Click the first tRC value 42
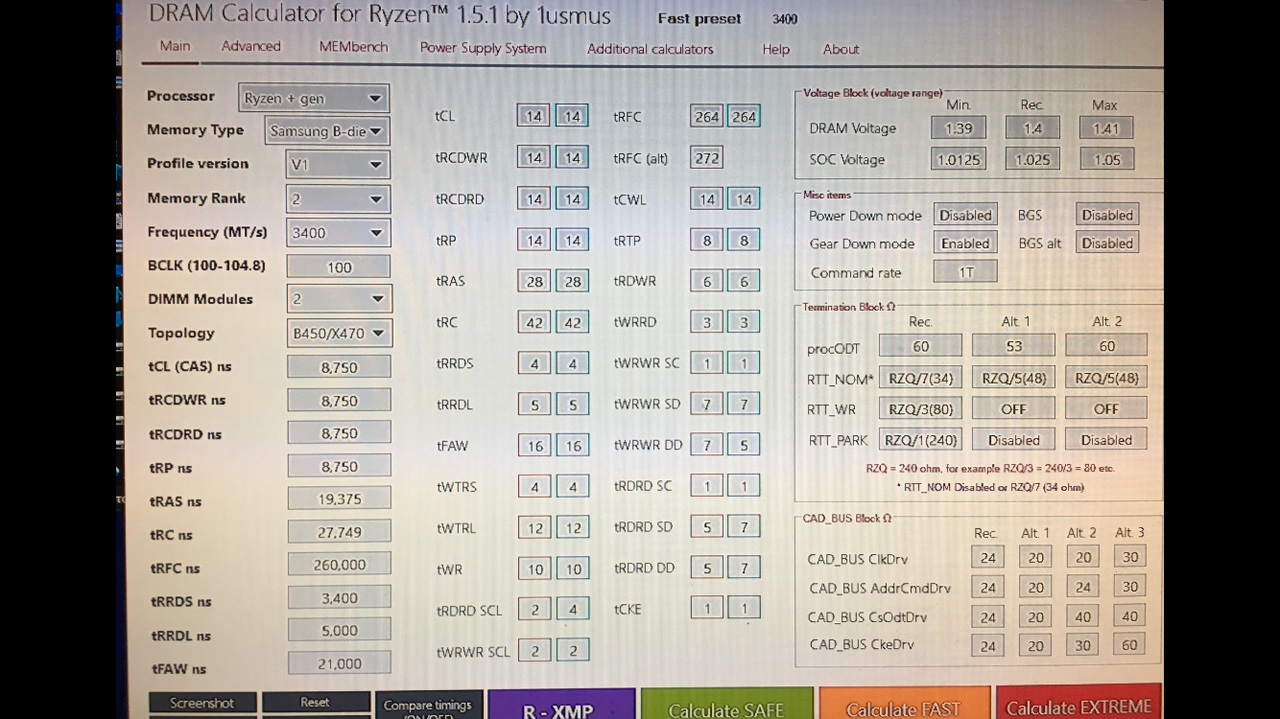The width and height of the screenshot is (1280, 719). tap(534, 323)
